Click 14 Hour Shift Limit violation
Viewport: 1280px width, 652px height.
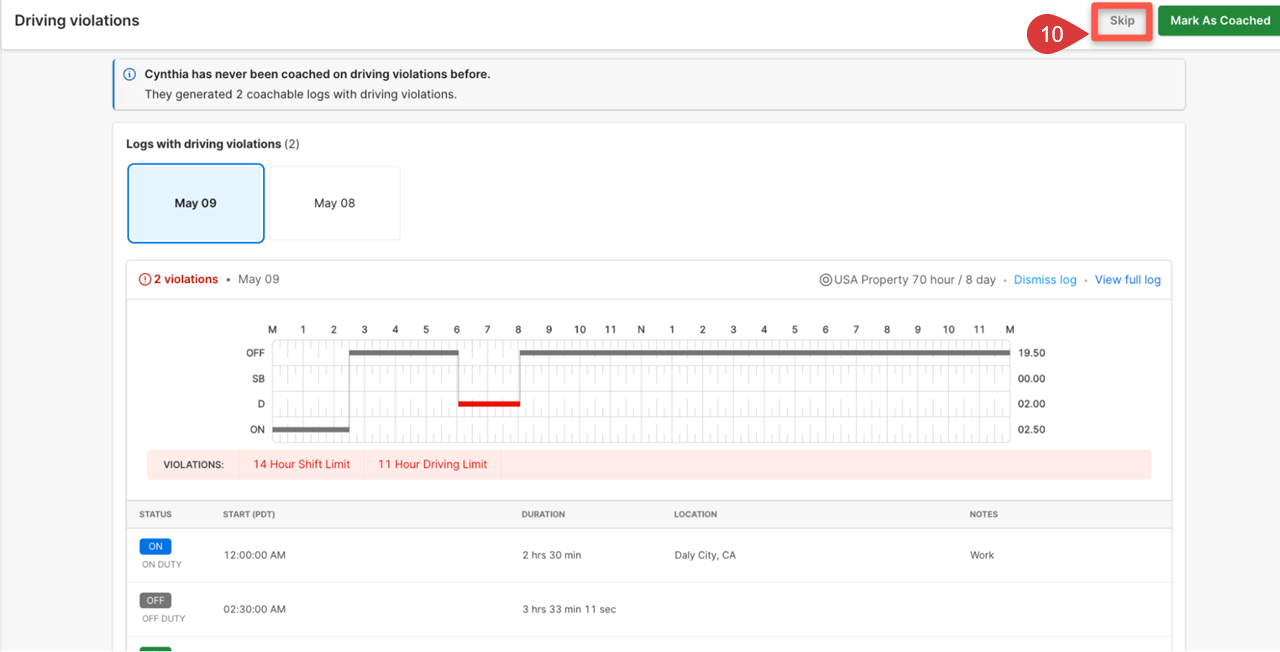click(301, 464)
